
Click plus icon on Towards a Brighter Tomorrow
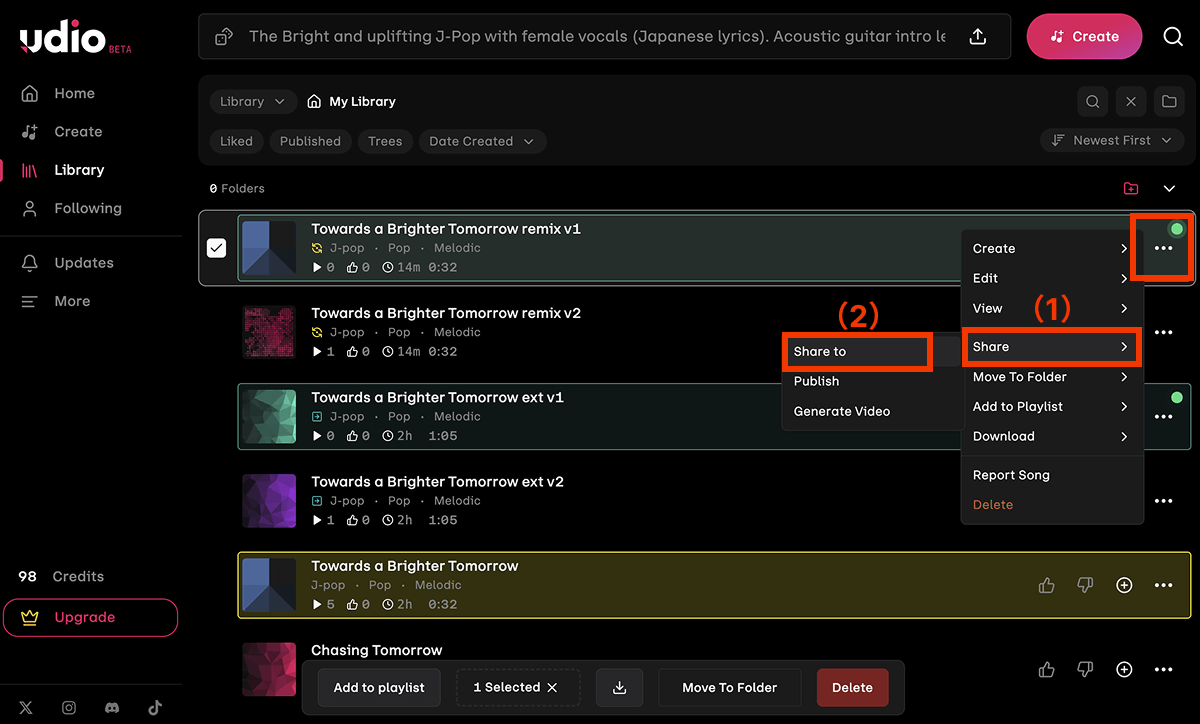[1124, 585]
